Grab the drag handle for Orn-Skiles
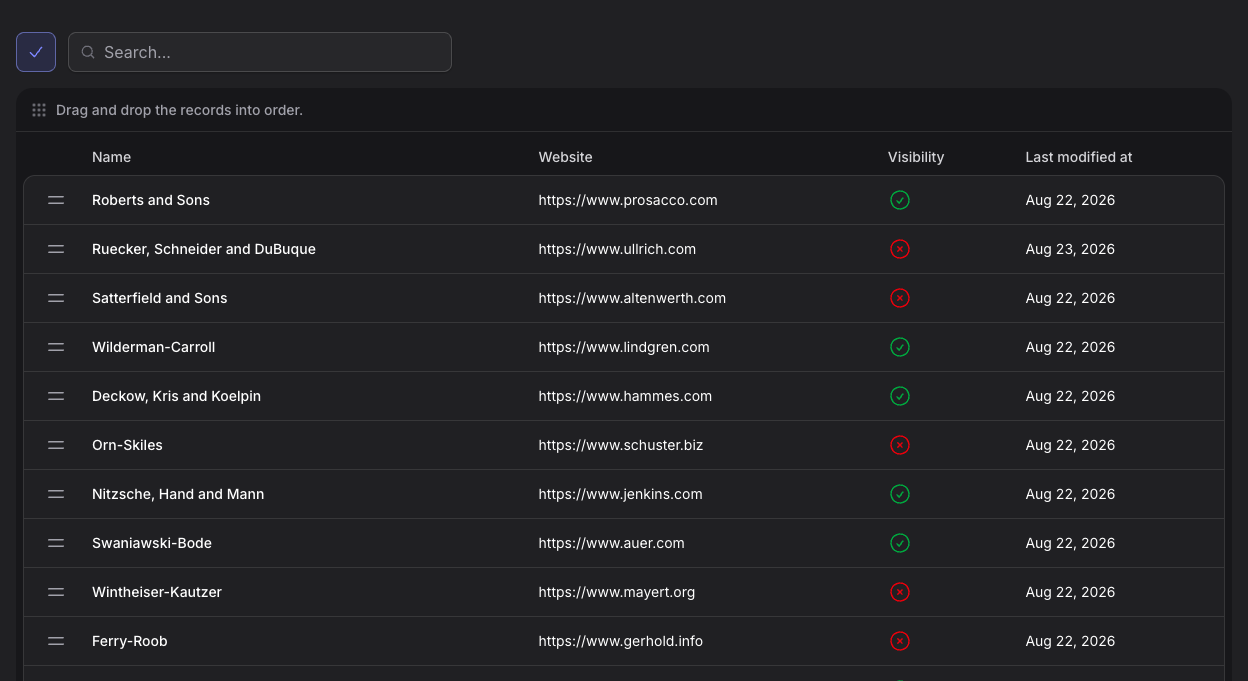Screen dimensions: 1248x681 tap(56, 445)
